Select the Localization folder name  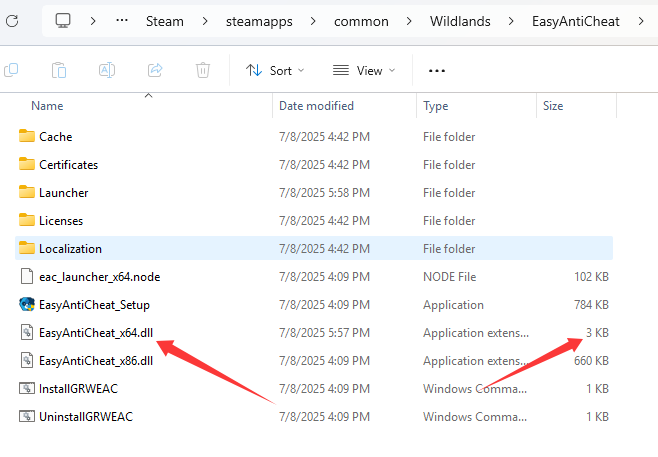tap(70, 249)
